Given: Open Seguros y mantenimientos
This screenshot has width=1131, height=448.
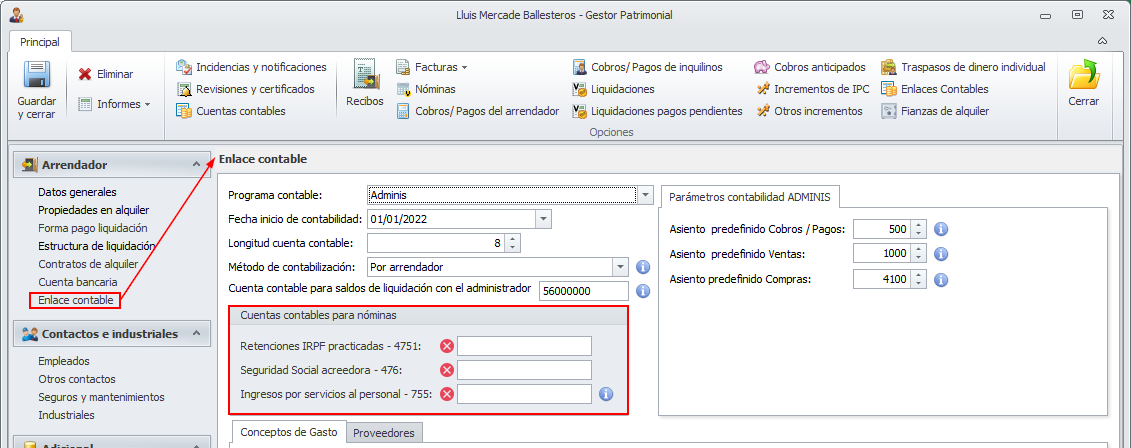Looking at the screenshot, I should tap(101, 397).
